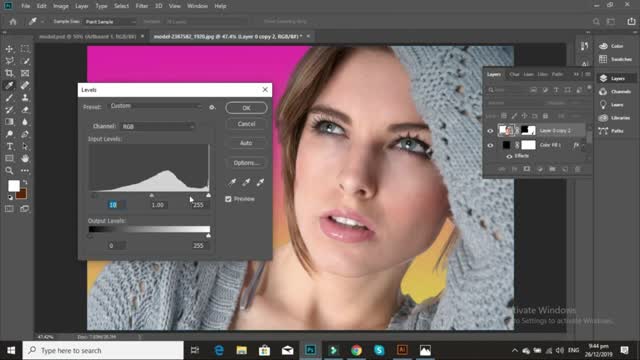Select the Healing Brush tool
The height and width of the screenshot is (360, 640).
(x=25, y=85)
